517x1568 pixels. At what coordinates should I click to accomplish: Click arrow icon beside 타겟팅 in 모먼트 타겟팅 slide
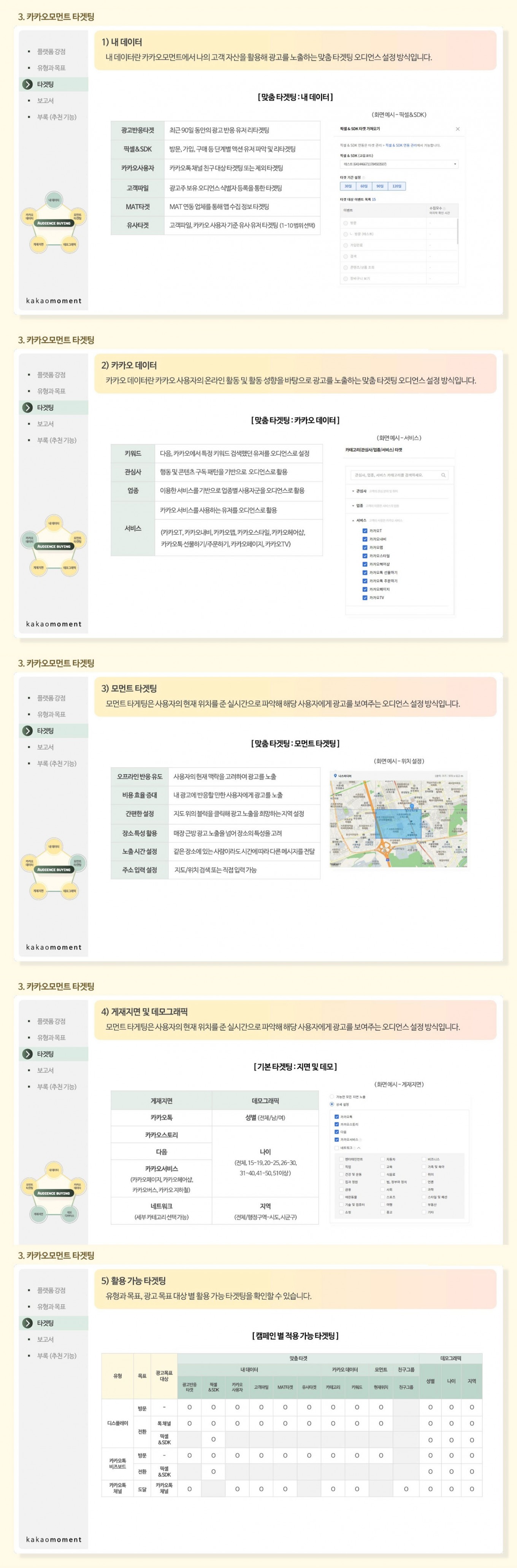coord(27,731)
